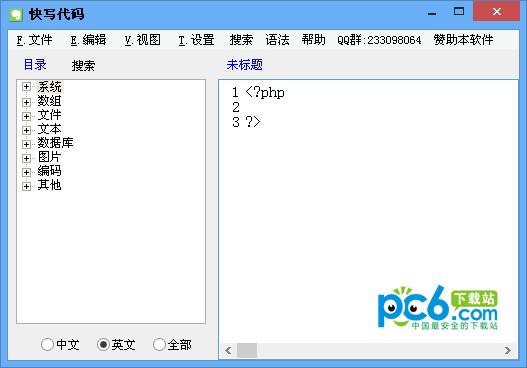The width and height of the screenshot is (527, 368).
Task: Place cursor on empty code line 2
Action: pyautogui.click(x=236, y=108)
